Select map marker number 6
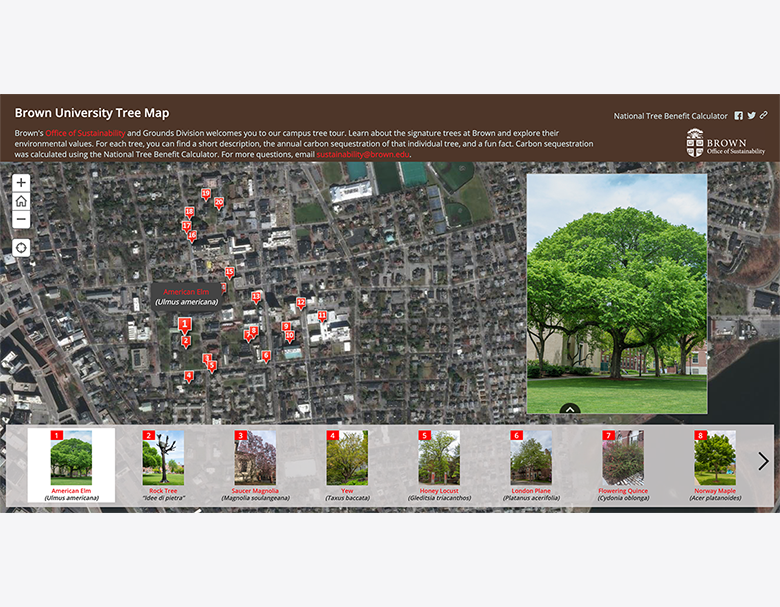The width and height of the screenshot is (780, 607). pos(266,356)
